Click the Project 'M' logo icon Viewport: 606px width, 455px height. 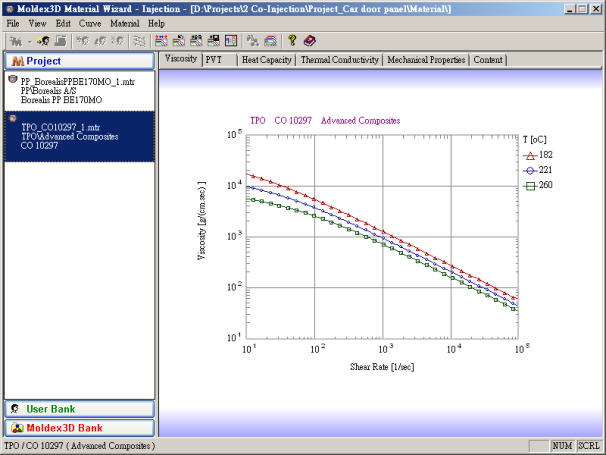point(18,61)
